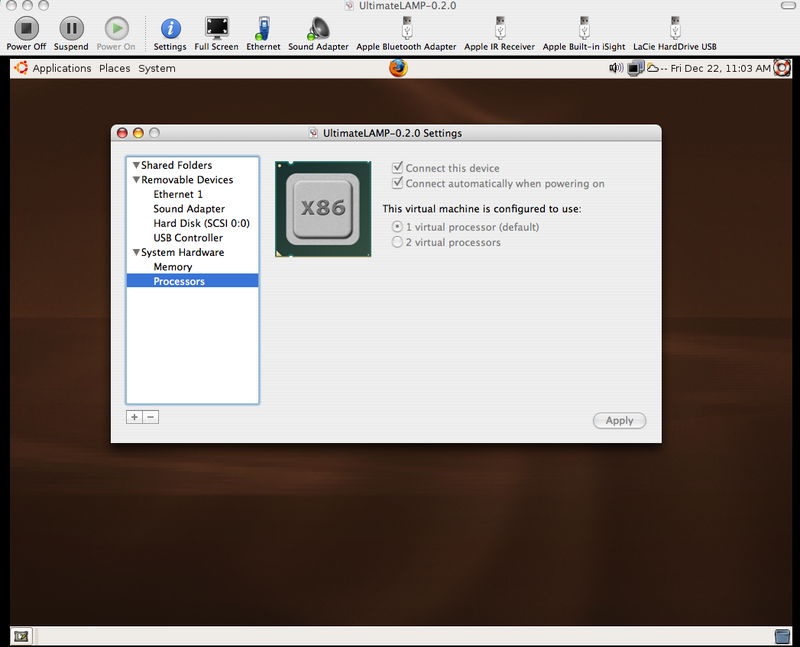Minimize the Settings window with yellow button

coord(138,133)
